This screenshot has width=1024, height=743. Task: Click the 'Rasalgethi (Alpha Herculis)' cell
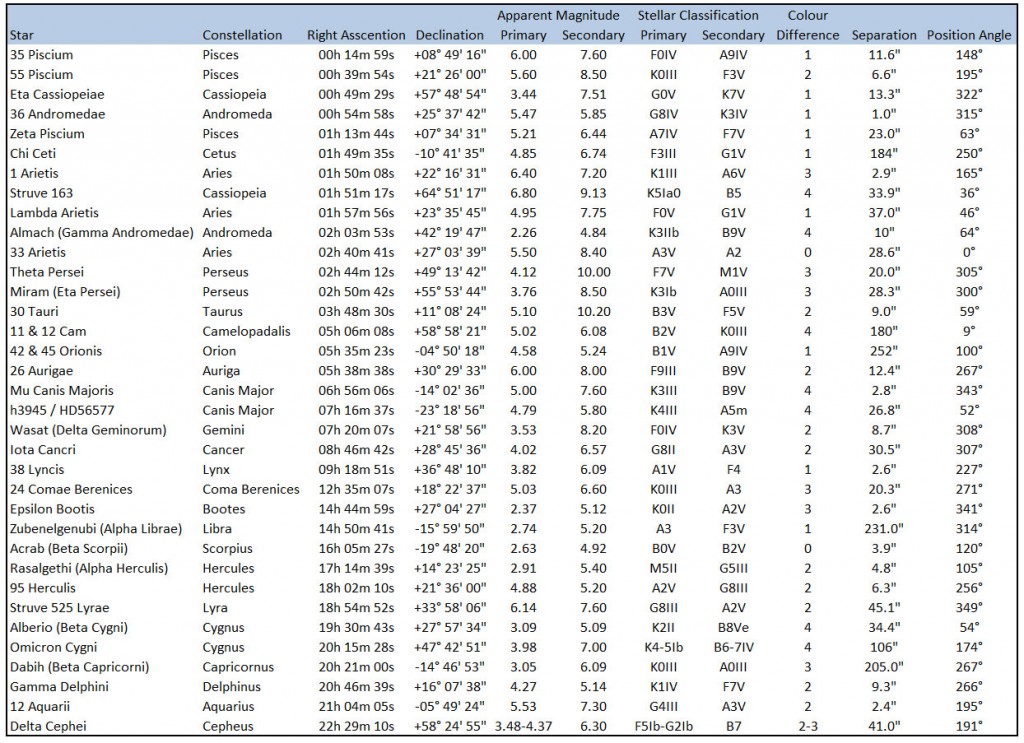click(88, 569)
